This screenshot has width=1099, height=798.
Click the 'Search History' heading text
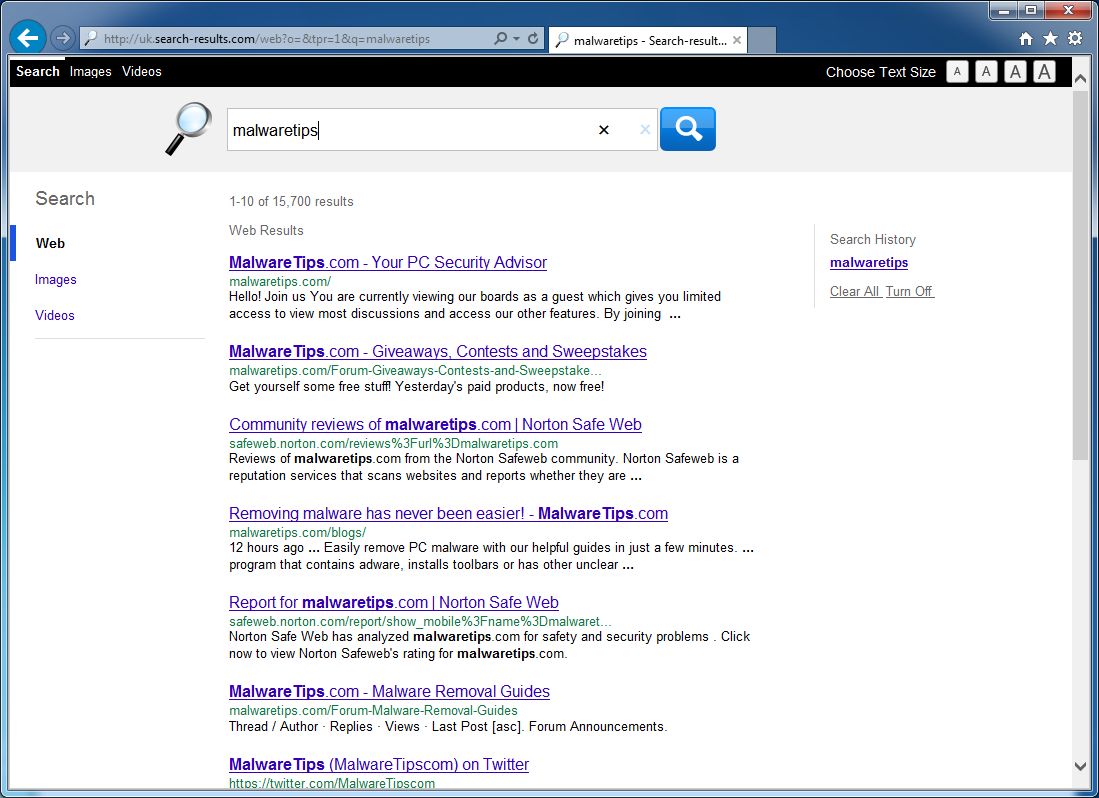(873, 239)
